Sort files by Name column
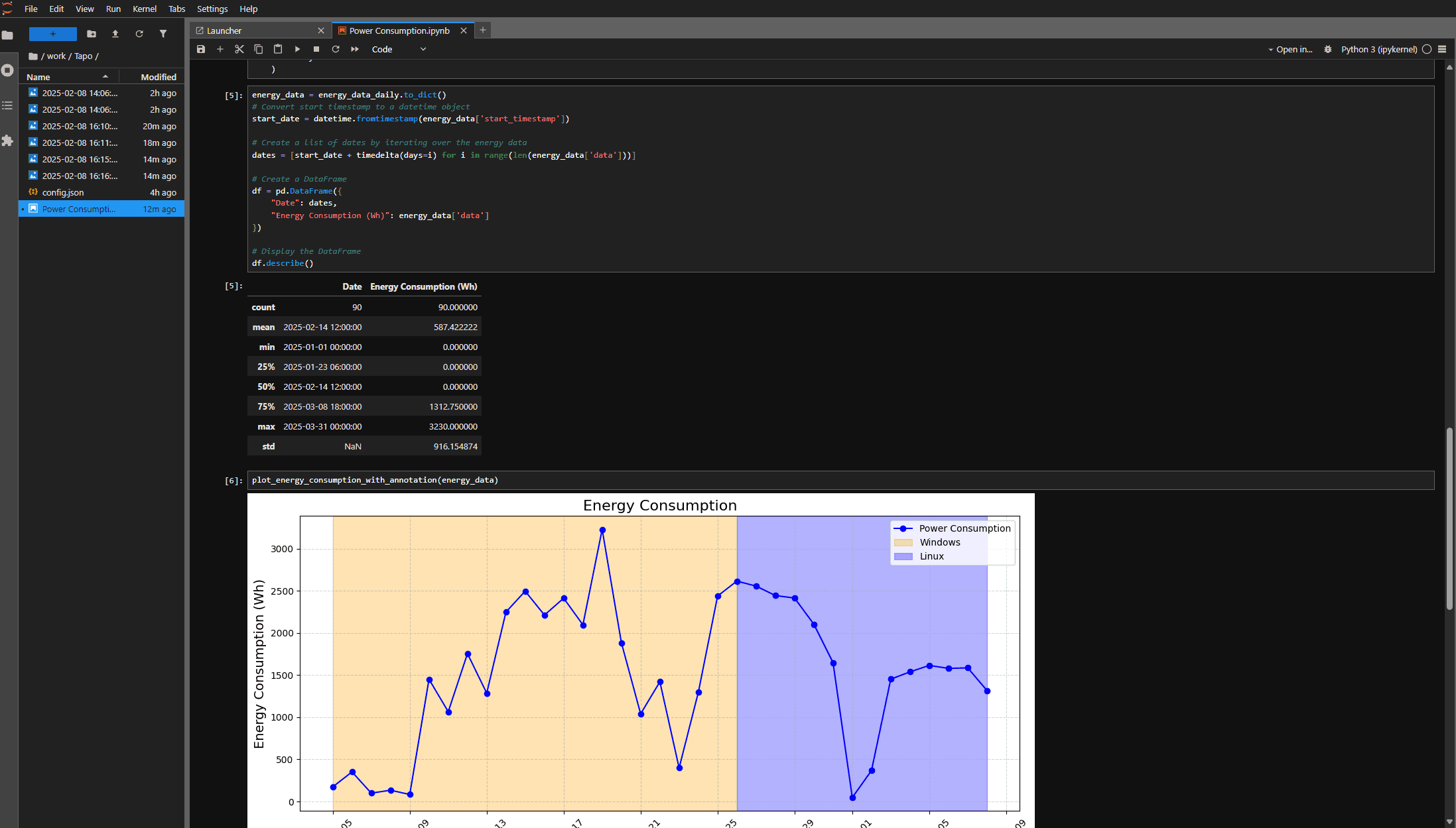 (x=68, y=77)
